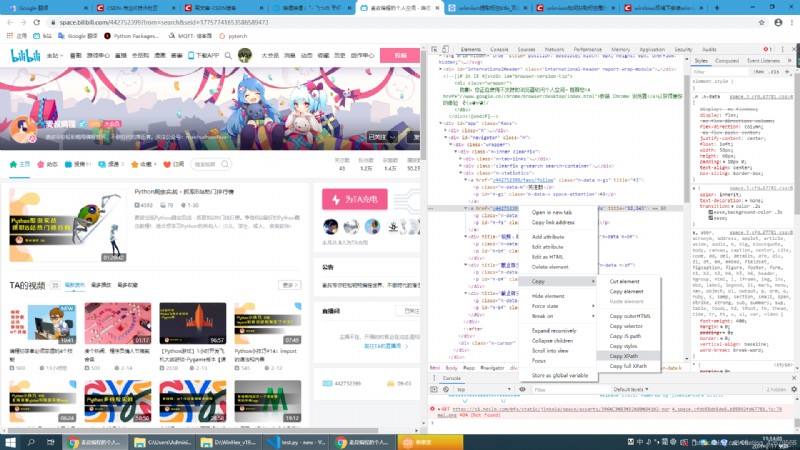Open video thumbnail with 96:57 duration
Image resolution: width=800 pixels, height=450 pixels.
coord(193,323)
